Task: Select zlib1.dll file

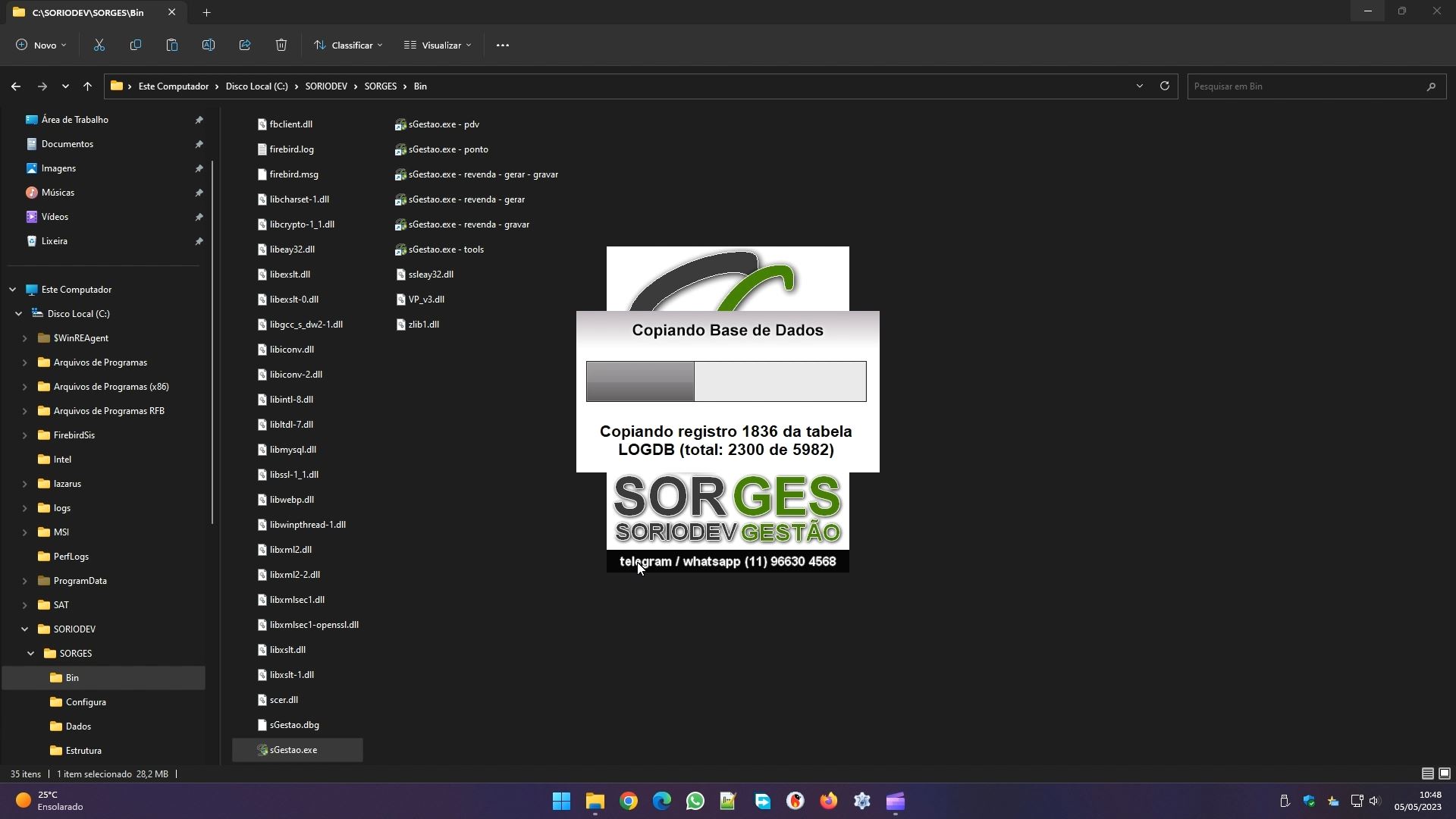Action: click(x=417, y=325)
